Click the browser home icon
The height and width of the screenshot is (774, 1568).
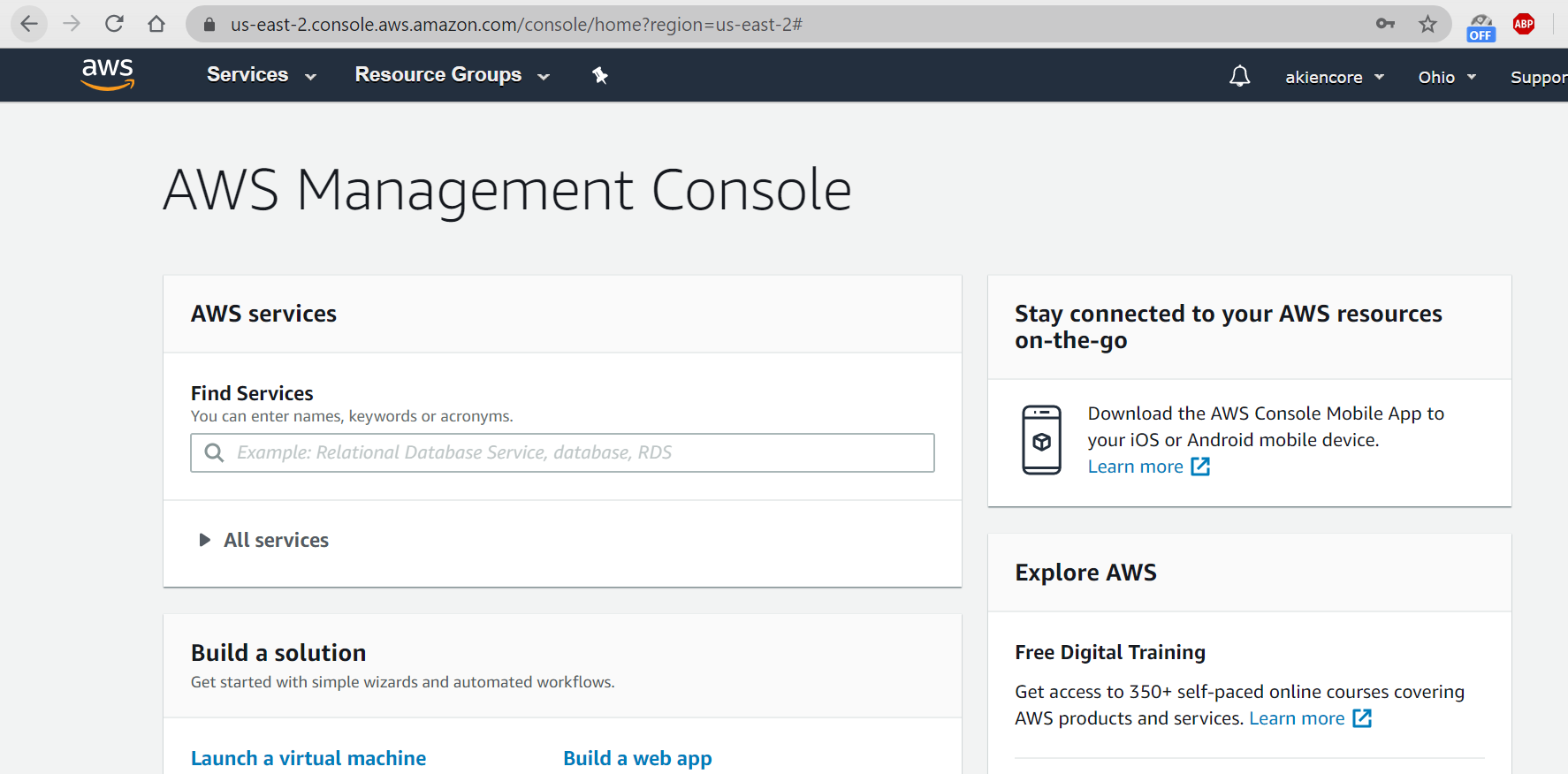click(x=156, y=24)
